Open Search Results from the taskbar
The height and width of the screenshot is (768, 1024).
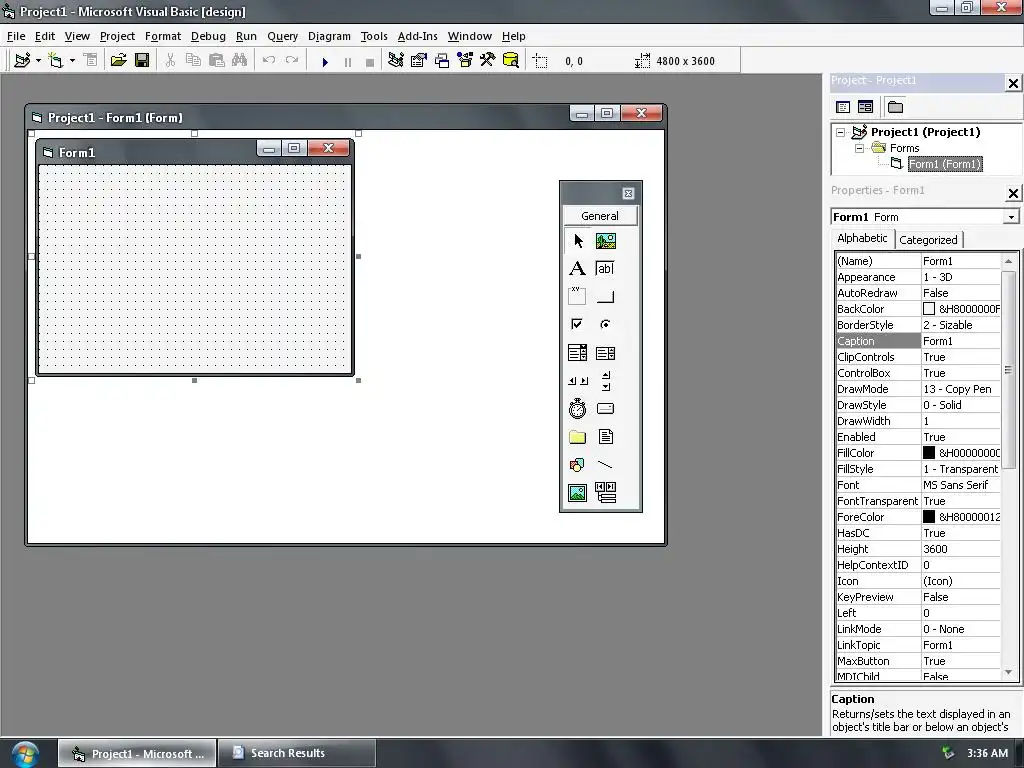coord(296,753)
